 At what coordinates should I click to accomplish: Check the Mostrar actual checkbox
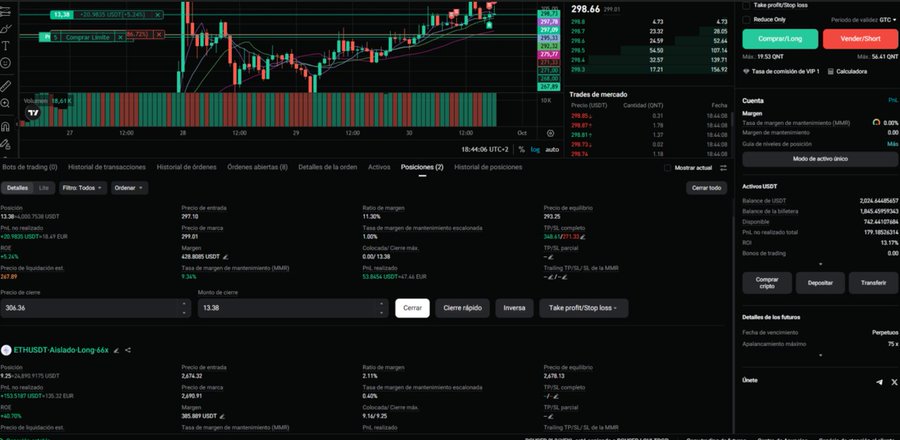[667, 168]
